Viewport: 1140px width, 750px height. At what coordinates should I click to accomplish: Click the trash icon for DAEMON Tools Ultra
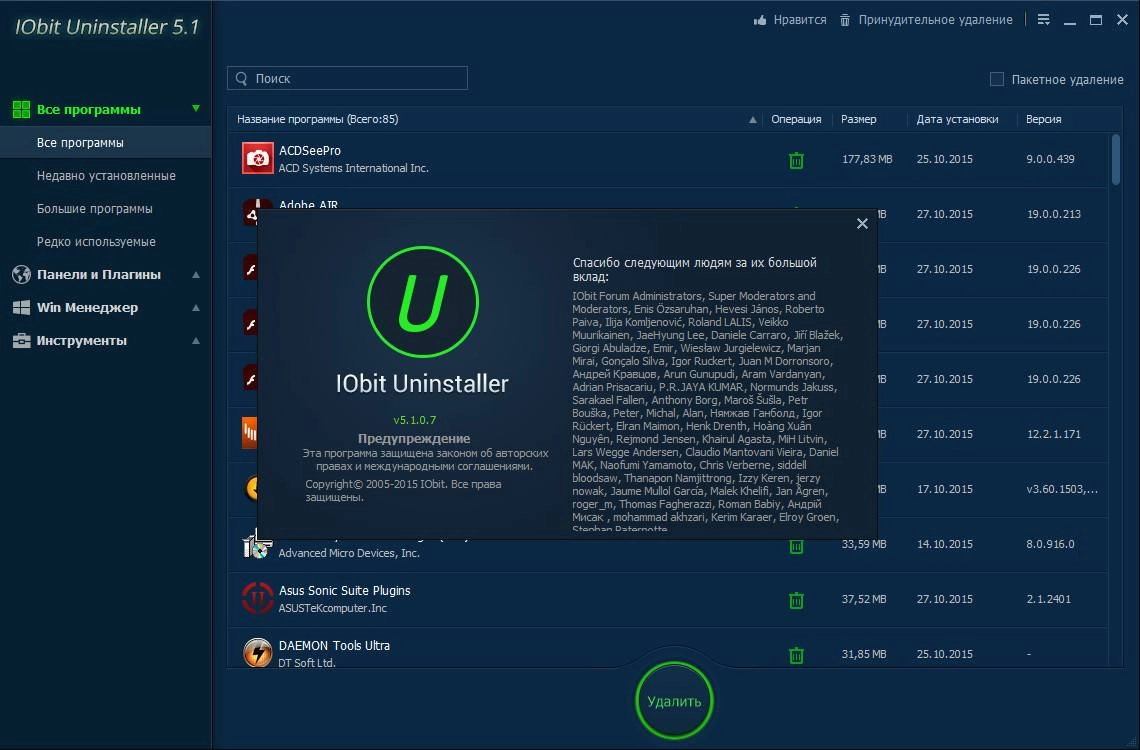(x=796, y=655)
